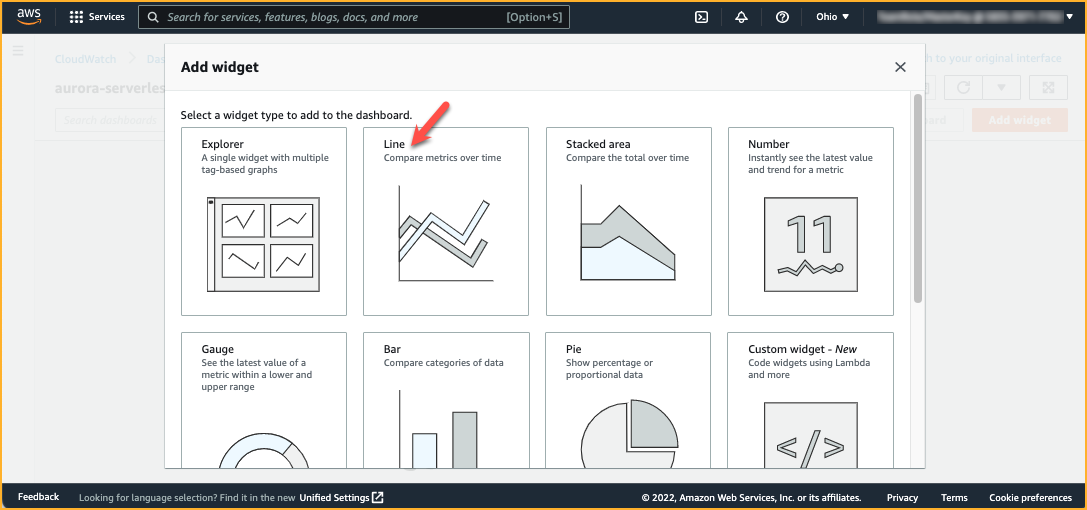The image size is (1087, 510).
Task: Launch CloudShell from the top bar
Action: (702, 17)
